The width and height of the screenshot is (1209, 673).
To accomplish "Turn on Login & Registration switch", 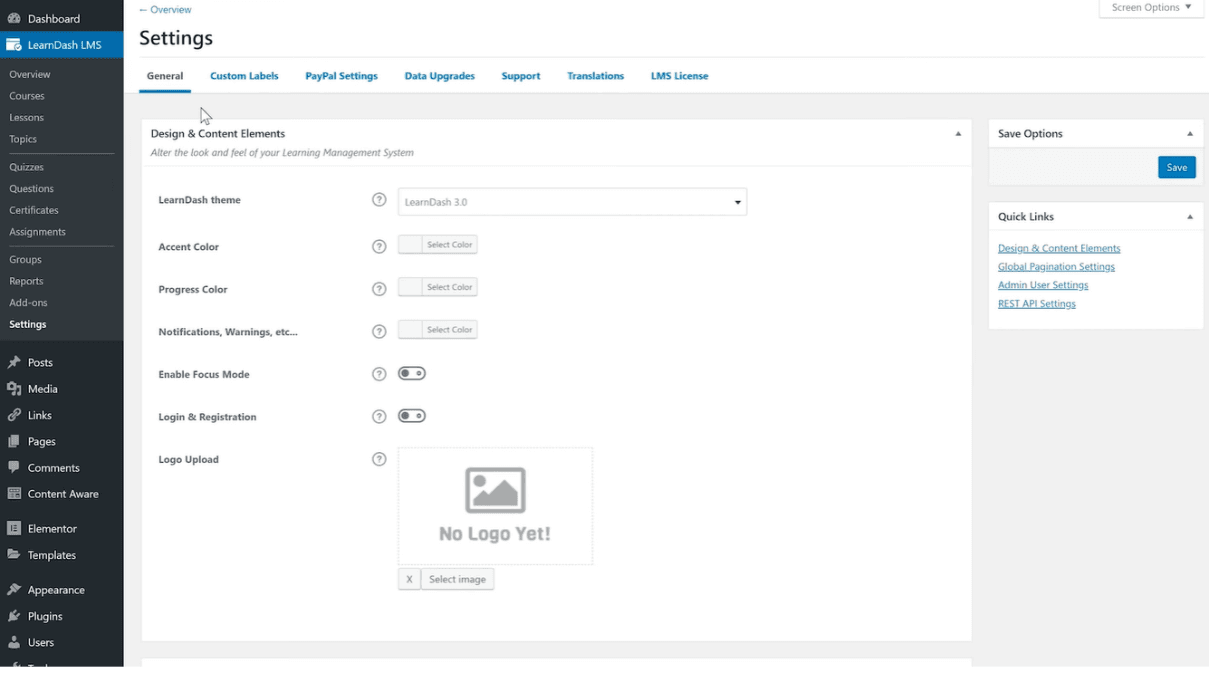I will point(412,416).
